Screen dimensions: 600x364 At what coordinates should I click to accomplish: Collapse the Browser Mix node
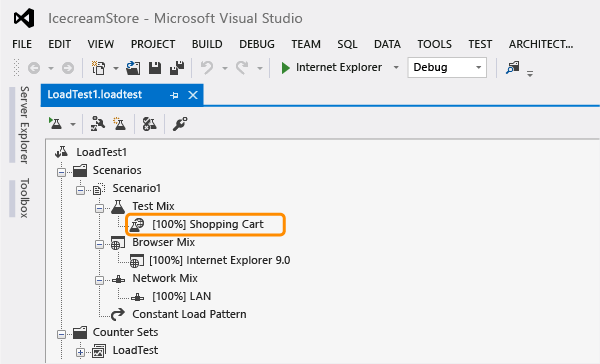99,244
